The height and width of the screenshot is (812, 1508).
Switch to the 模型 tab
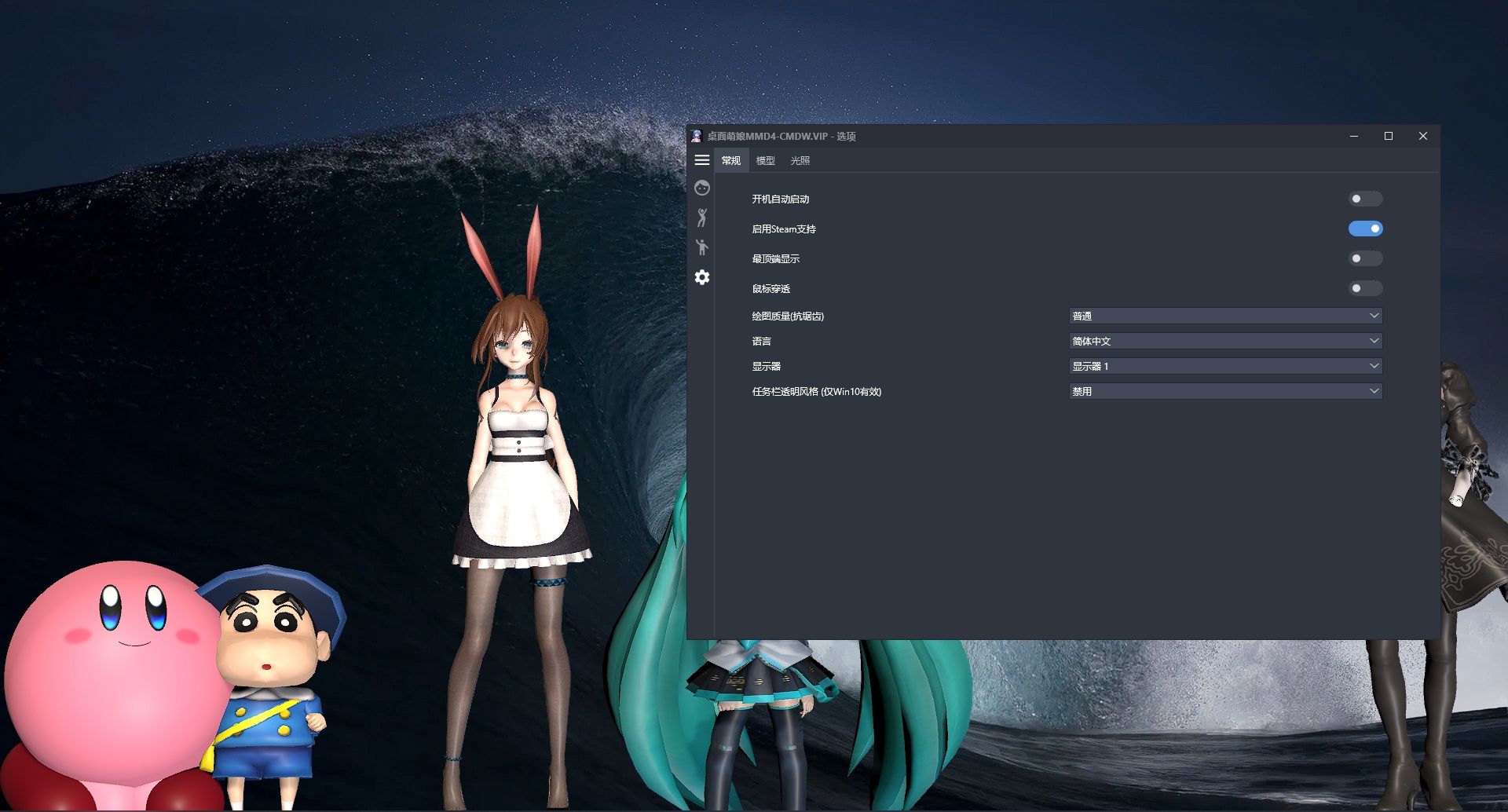pos(765,160)
